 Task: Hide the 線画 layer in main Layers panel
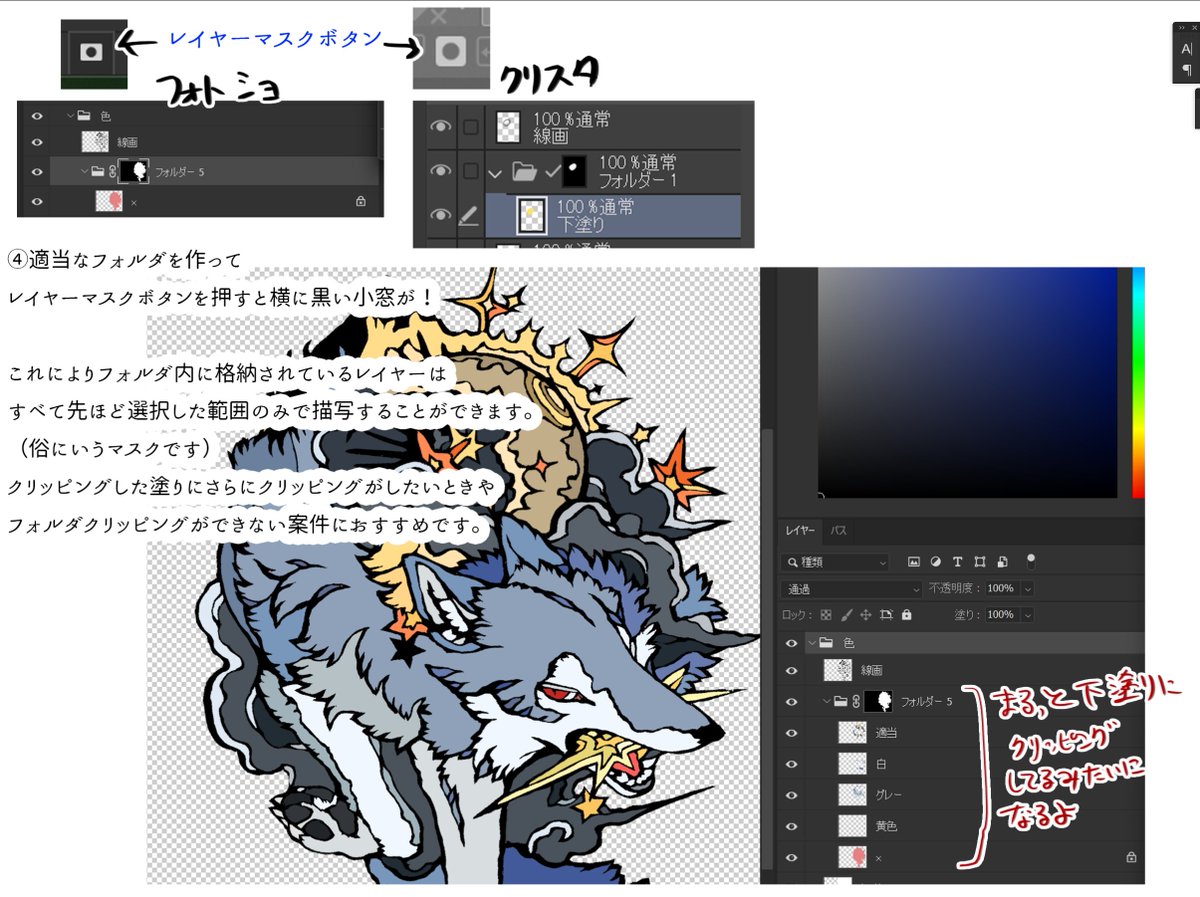pos(791,670)
